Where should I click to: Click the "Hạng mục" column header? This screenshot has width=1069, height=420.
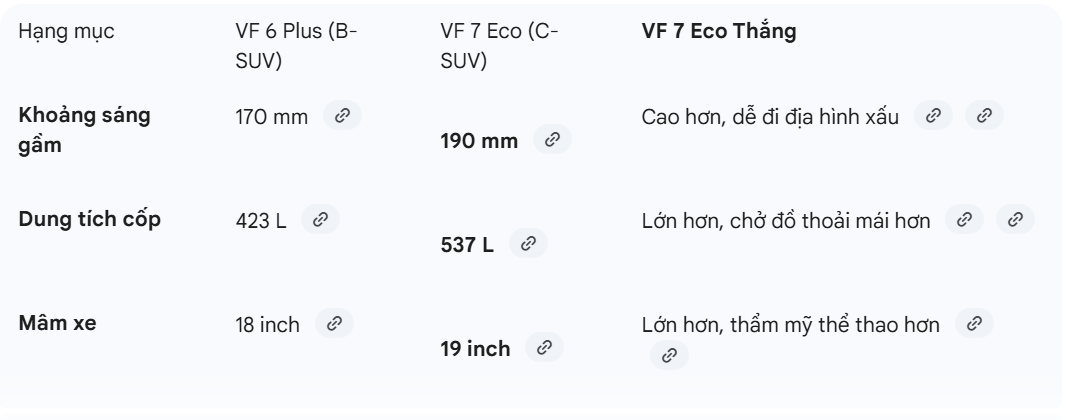pos(67,32)
